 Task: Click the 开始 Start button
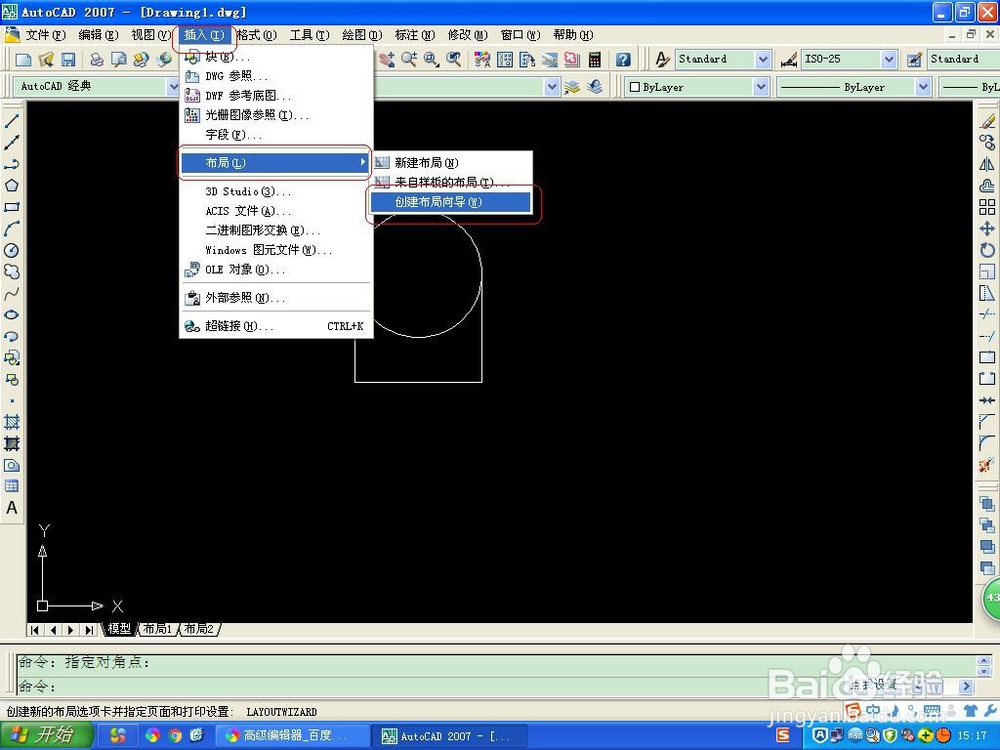point(47,735)
